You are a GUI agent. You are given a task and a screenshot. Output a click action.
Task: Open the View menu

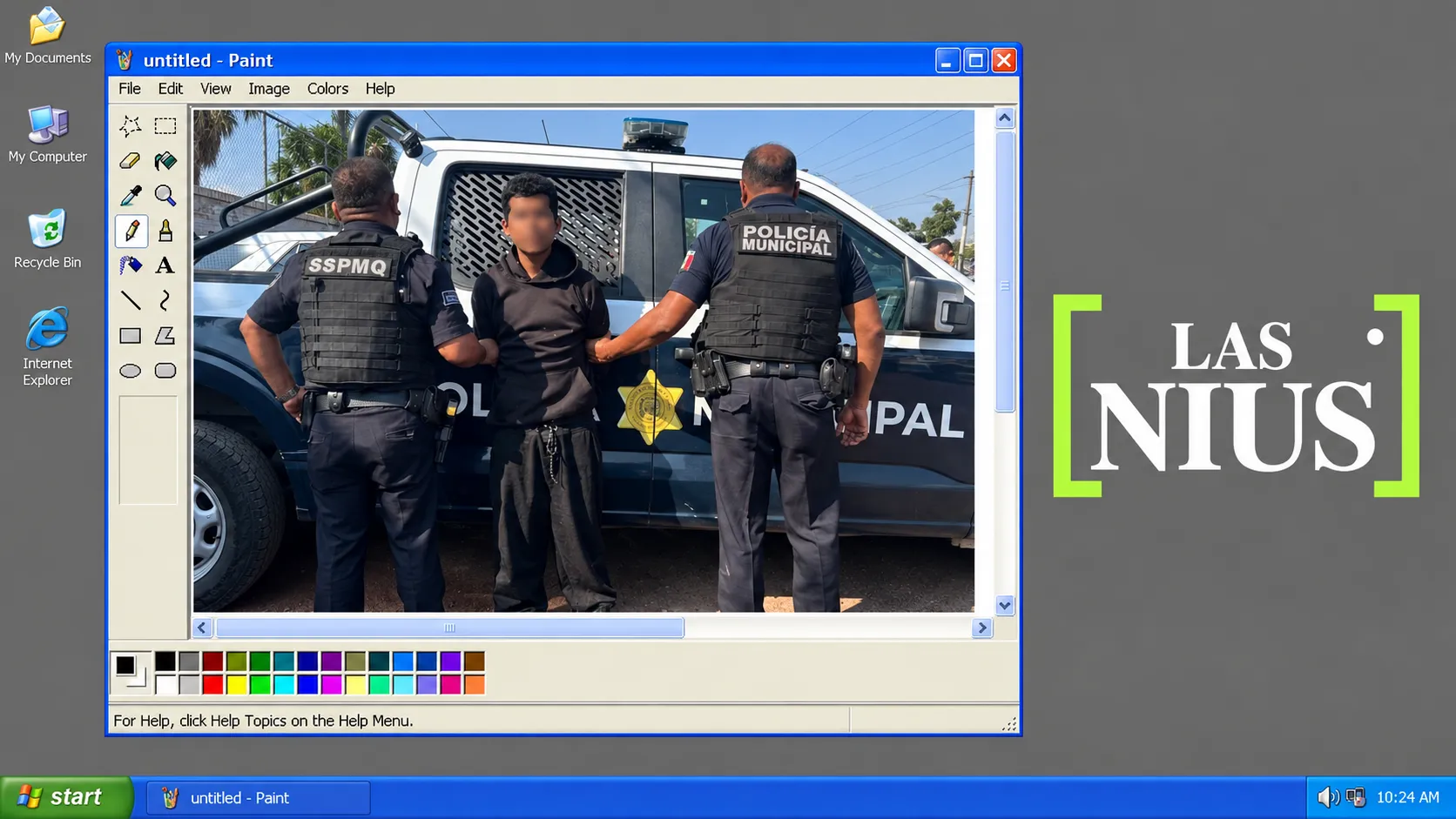[x=216, y=89]
